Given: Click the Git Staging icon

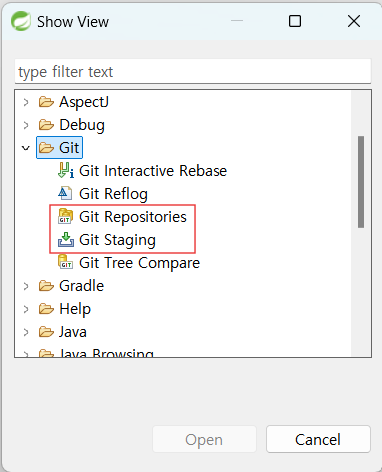Looking at the screenshot, I should coord(66,240).
